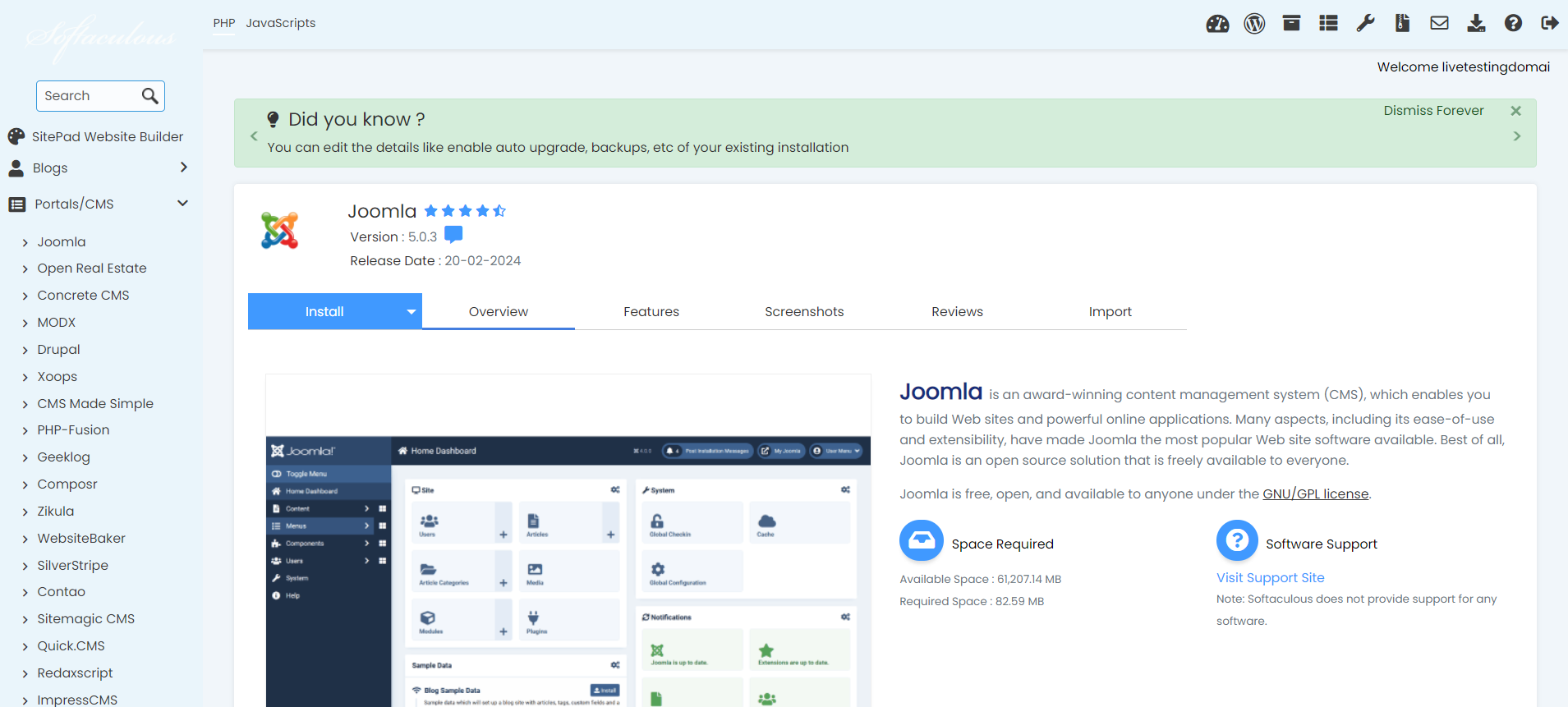The width and height of the screenshot is (1568, 707).
Task: Click the Joomla logo image
Action: point(279,231)
